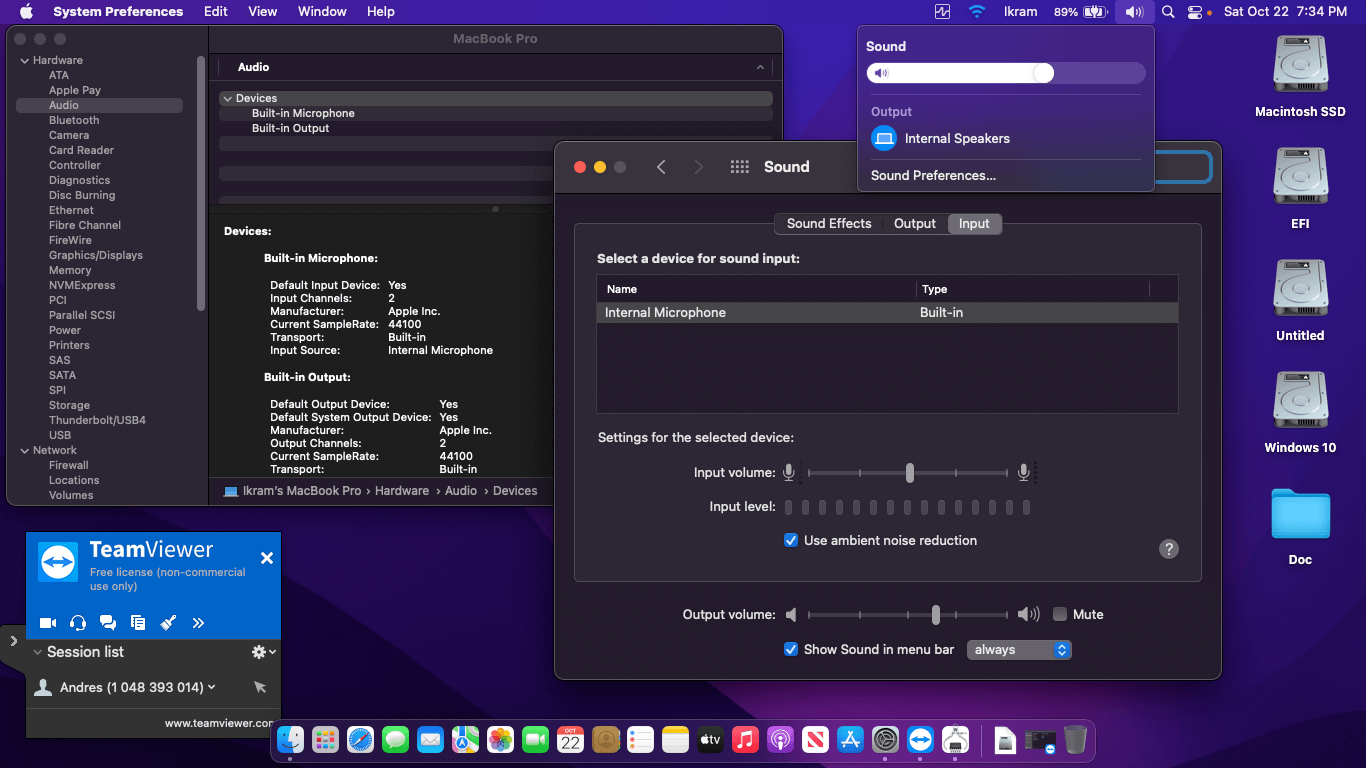Image resolution: width=1366 pixels, height=768 pixels.
Task: Switch to the Output tab
Action: 914,224
